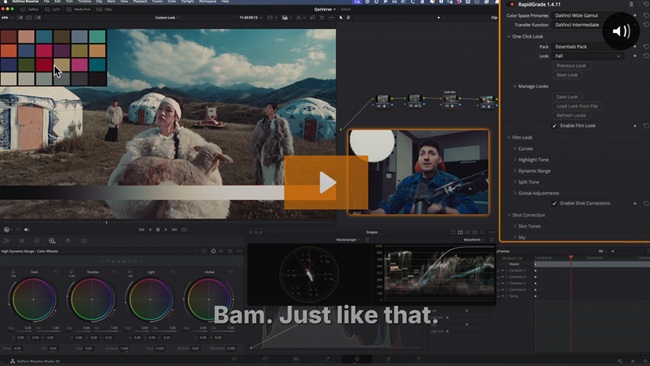This screenshot has width=650, height=366.
Task: Open the File menu
Action: click(x=46, y=2)
